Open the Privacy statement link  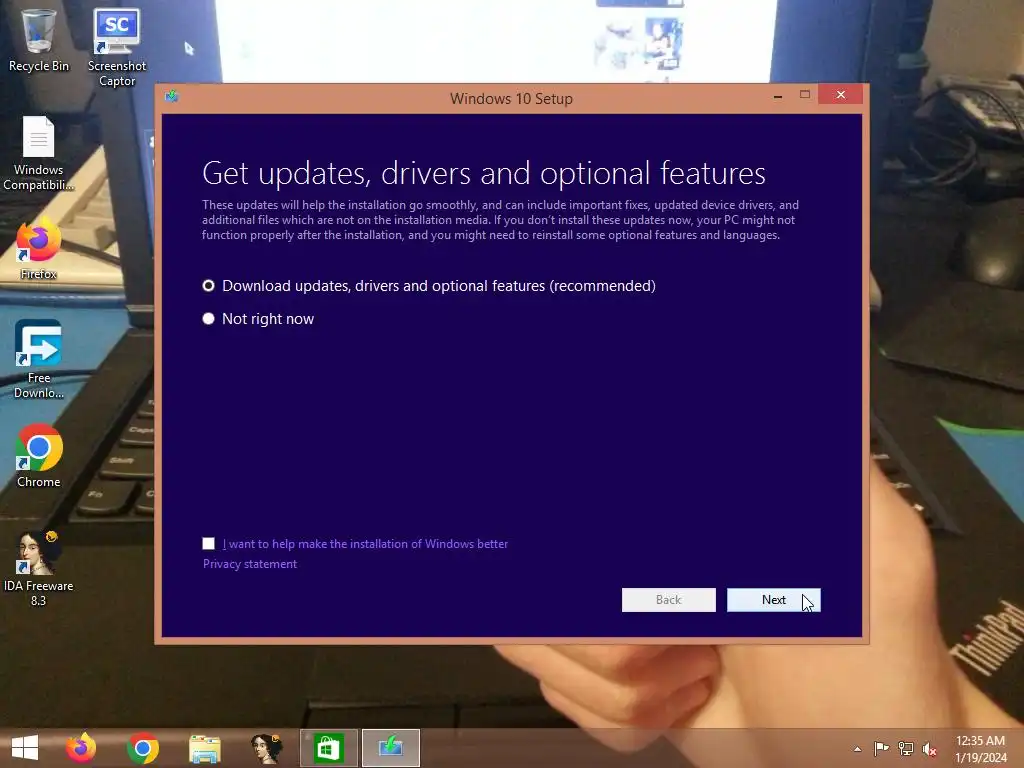(249, 564)
